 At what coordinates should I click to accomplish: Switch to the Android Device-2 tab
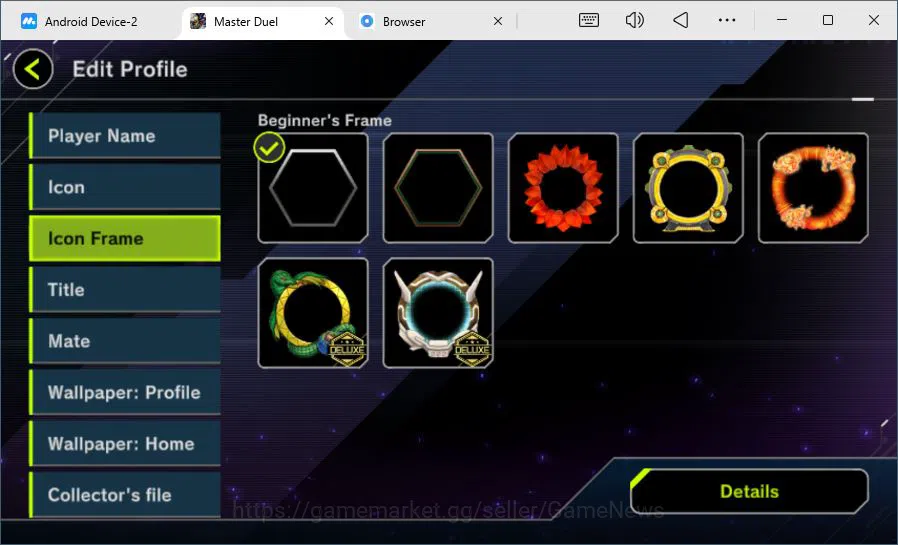tap(92, 22)
